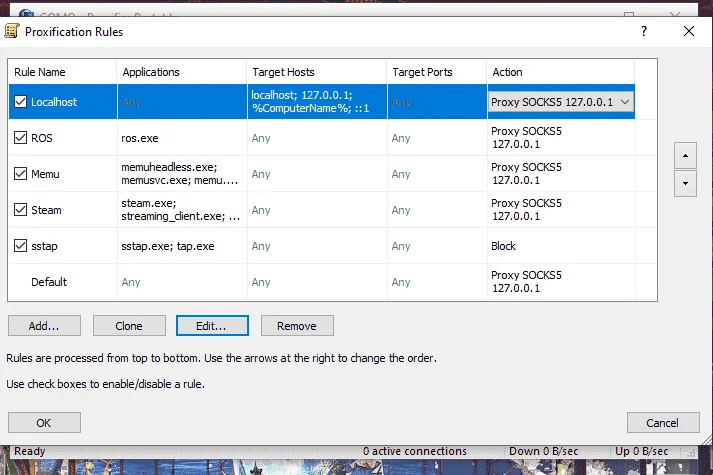Select the Memu rule name
This screenshot has width=713, height=475.
(45, 174)
